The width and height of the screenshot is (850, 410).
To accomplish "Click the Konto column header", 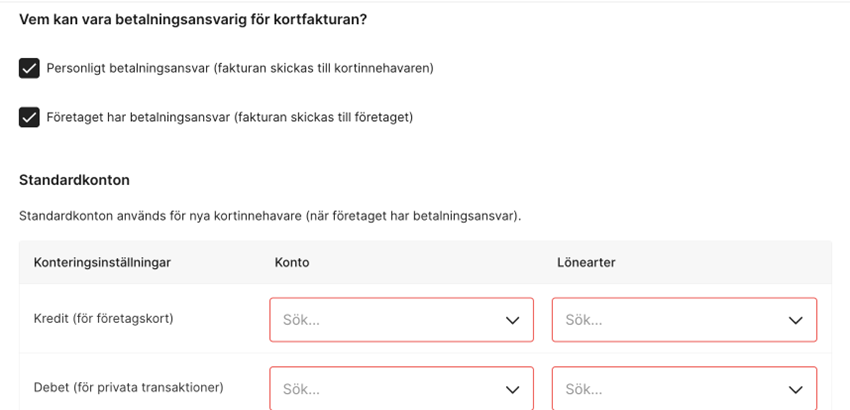I will [292, 262].
